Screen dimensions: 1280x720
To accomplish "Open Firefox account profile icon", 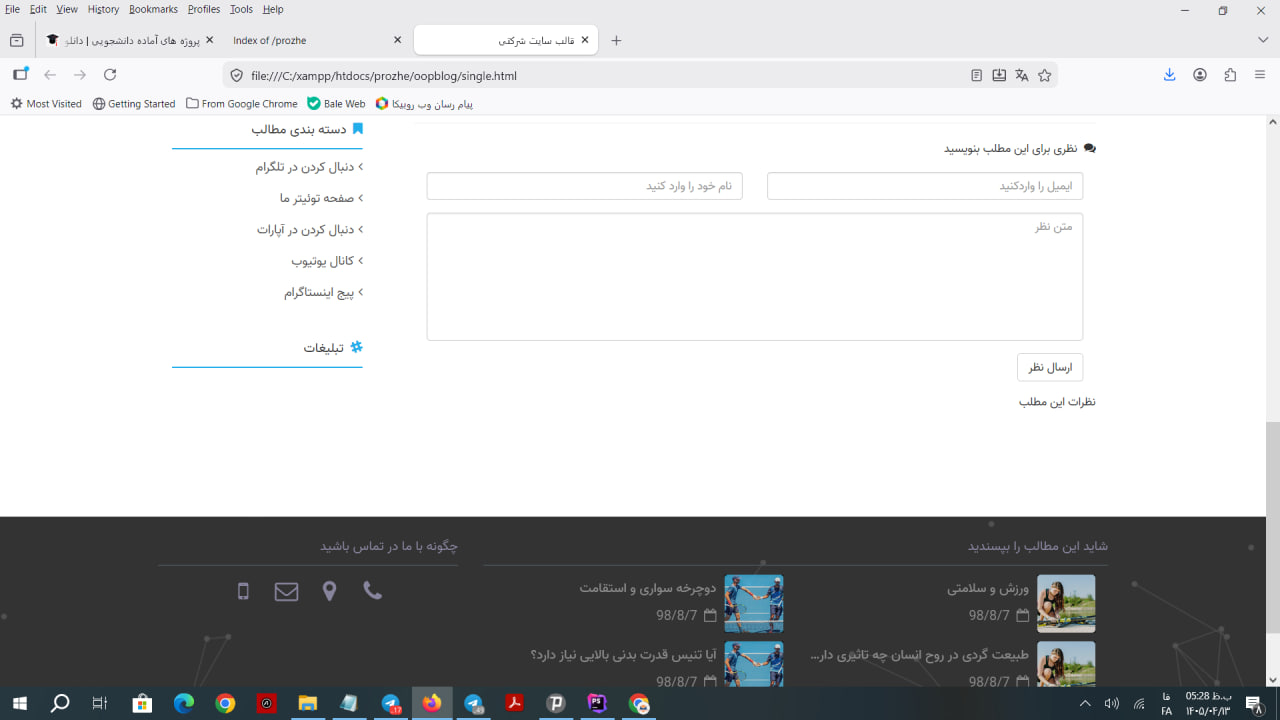I will pyautogui.click(x=1200, y=75).
